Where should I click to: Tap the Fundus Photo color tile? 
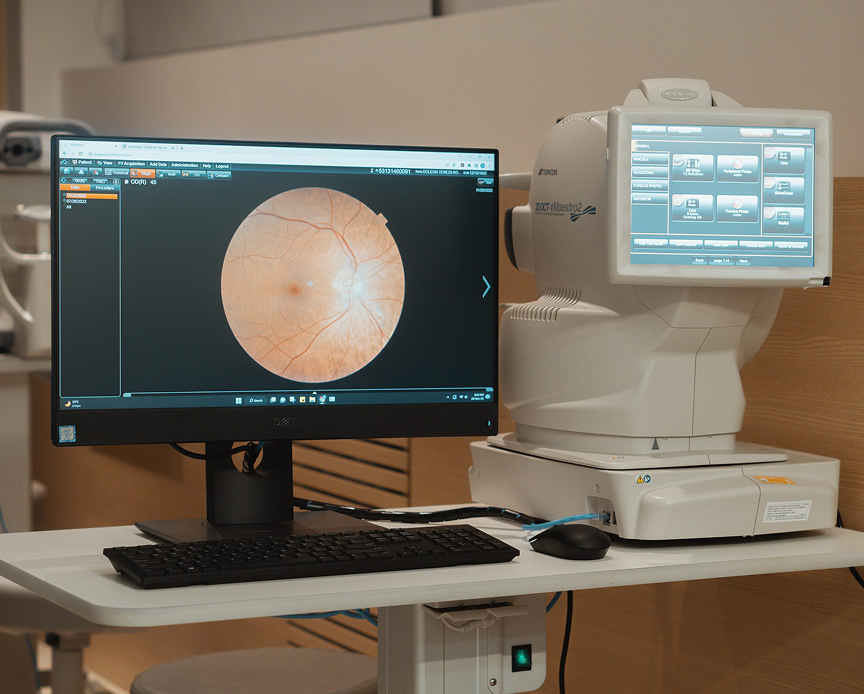pyautogui.click(x=737, y=208)
